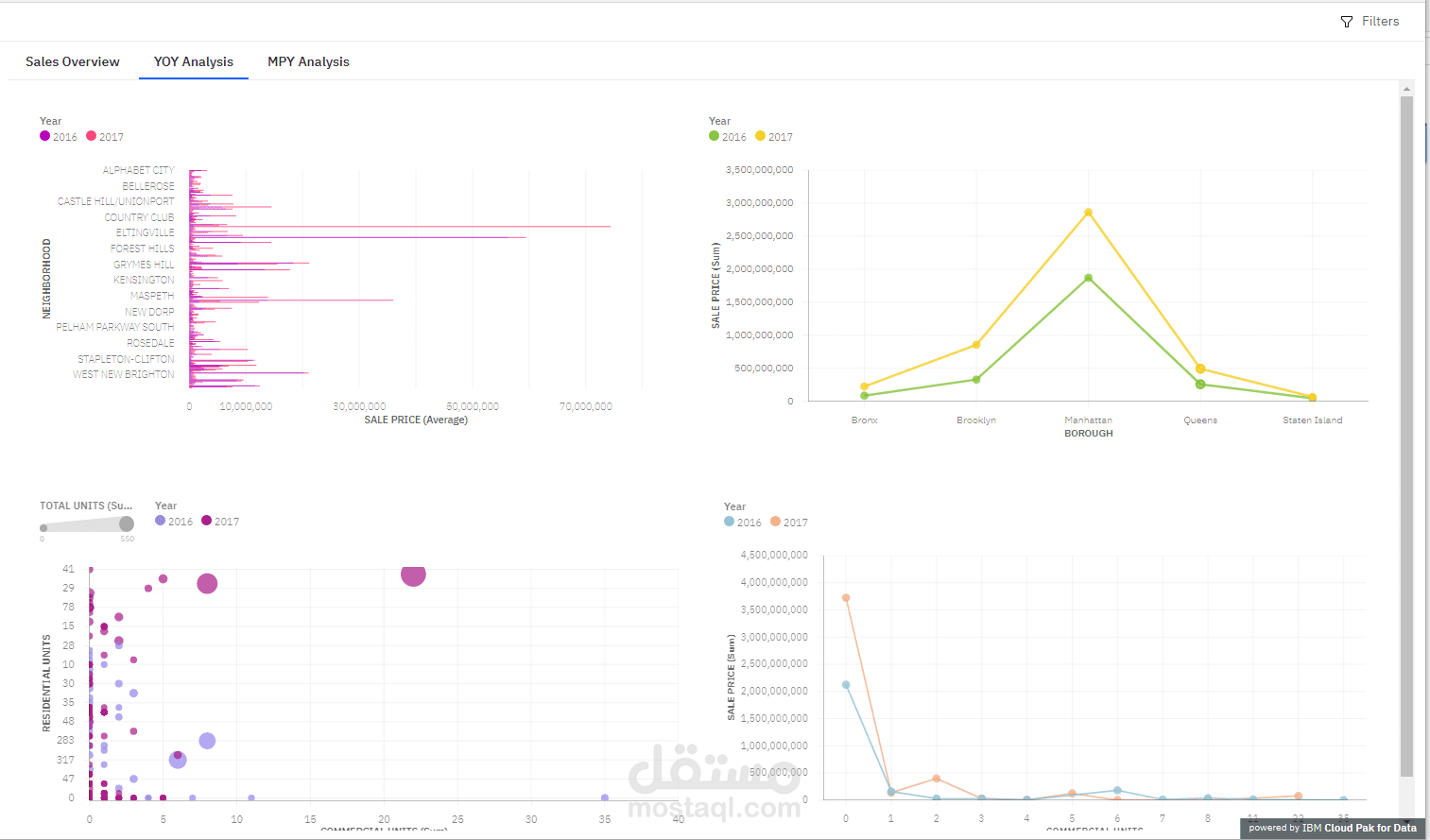This screenshot has height=840, width=1430.
Task: Click the GRYMES HILL neighborhood label
Action: coord(144,265)
